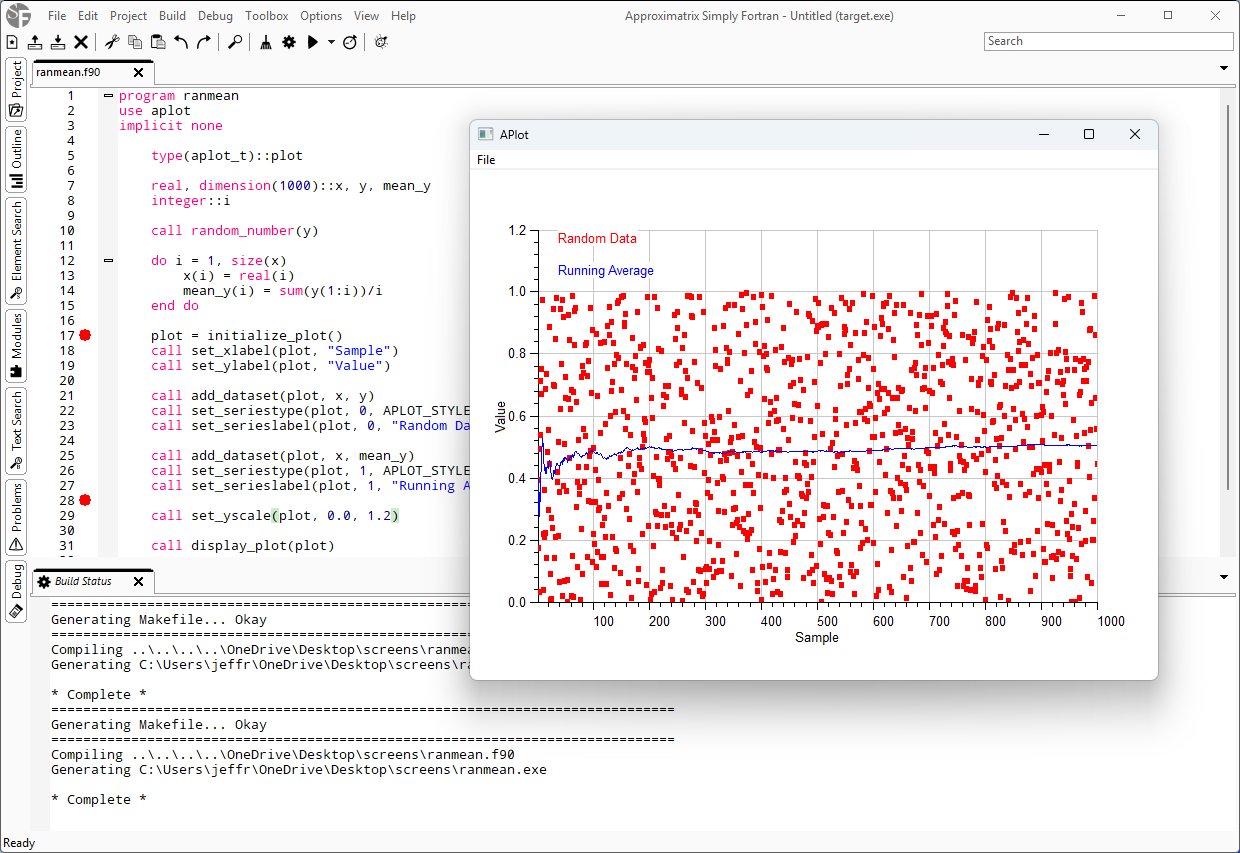This screenshot has width=1240, height=853.
Task: Clean the project with the broom icon
Action: point(265,42)
